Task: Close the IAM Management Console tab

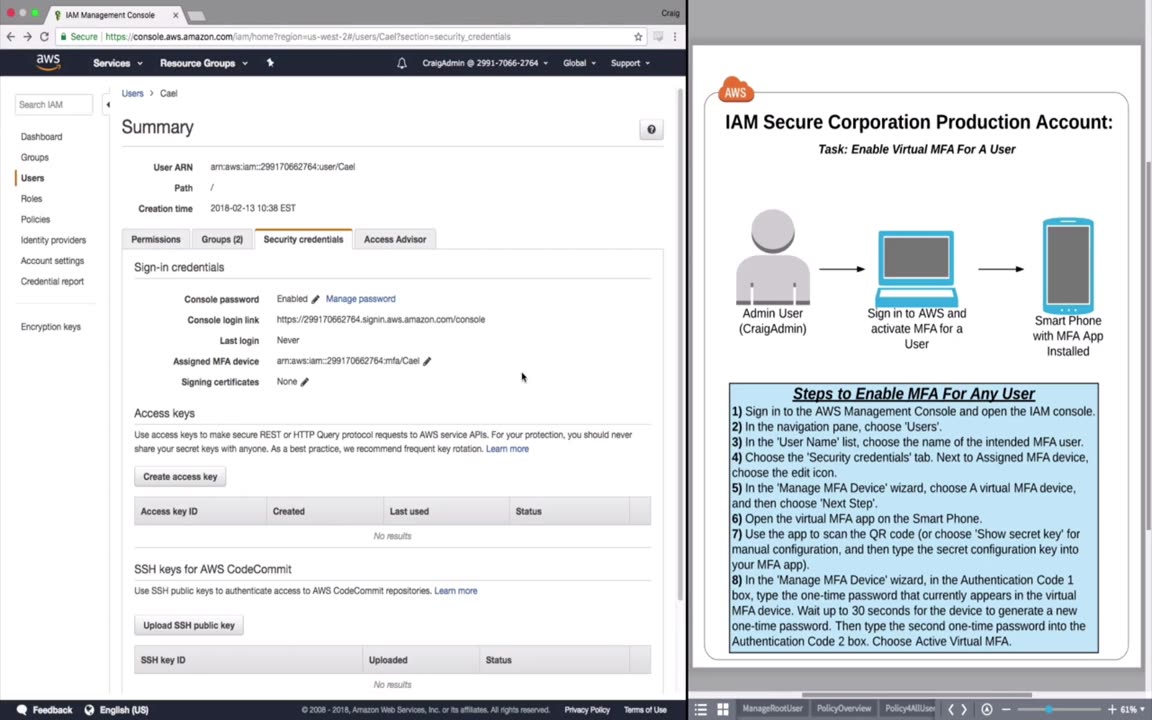Action: point(176,15)
